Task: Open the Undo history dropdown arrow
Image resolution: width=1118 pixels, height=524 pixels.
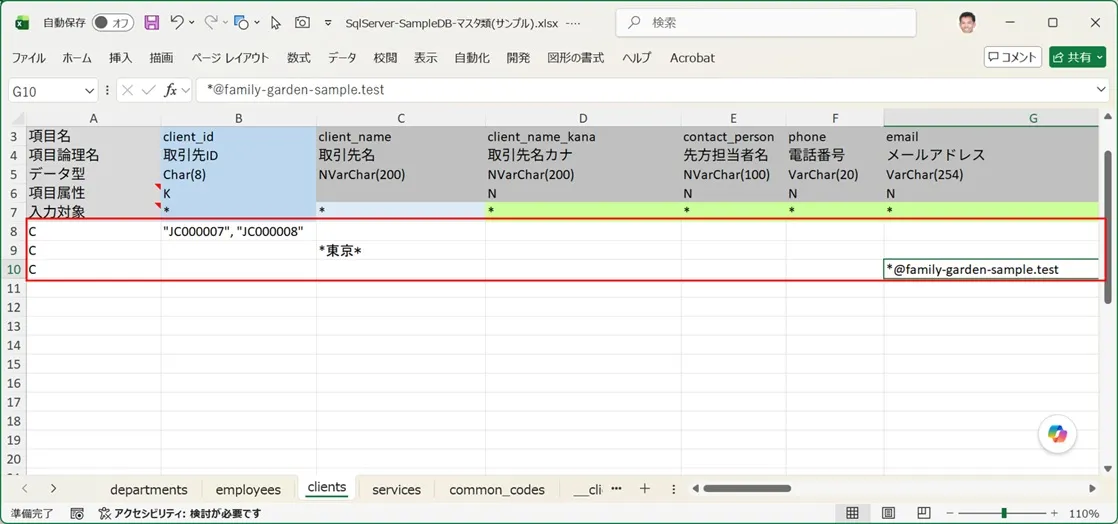Action: 192,23
